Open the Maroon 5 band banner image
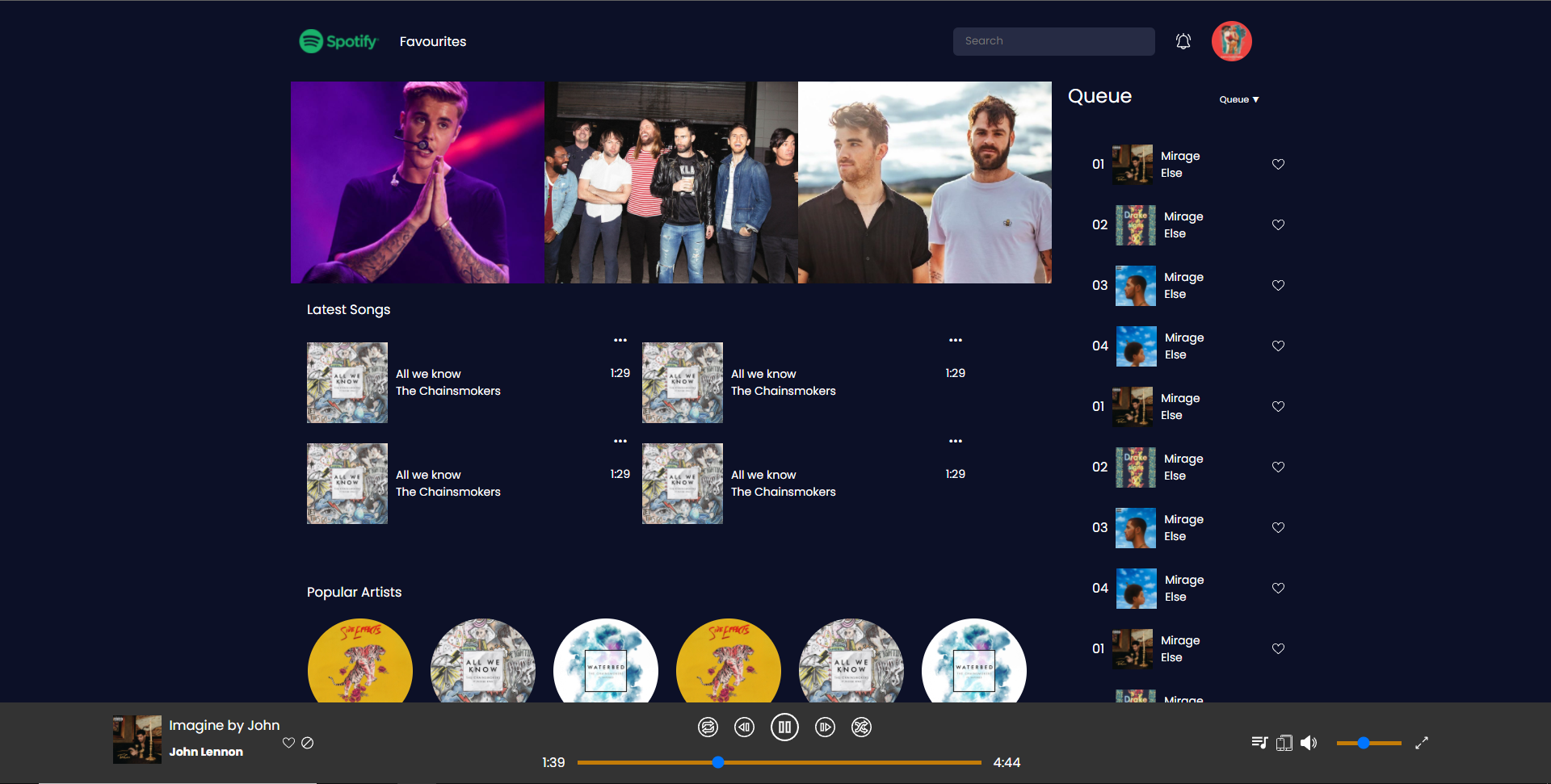Viewport: 1551px width, 784px height. pyautogui.click(x=671, y=182)
